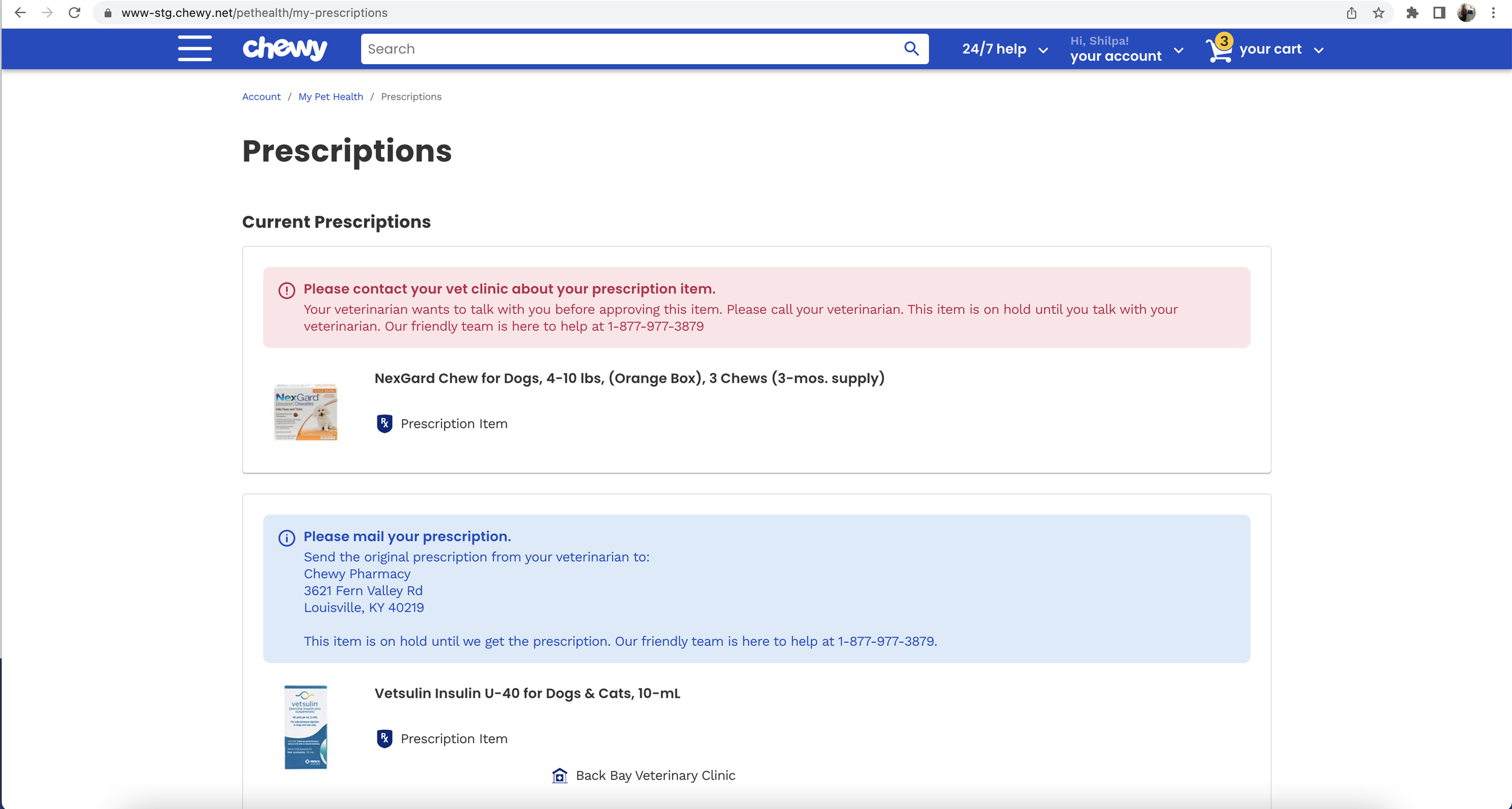Click the Prescriptions breadcrumb text

pos(411,97)
